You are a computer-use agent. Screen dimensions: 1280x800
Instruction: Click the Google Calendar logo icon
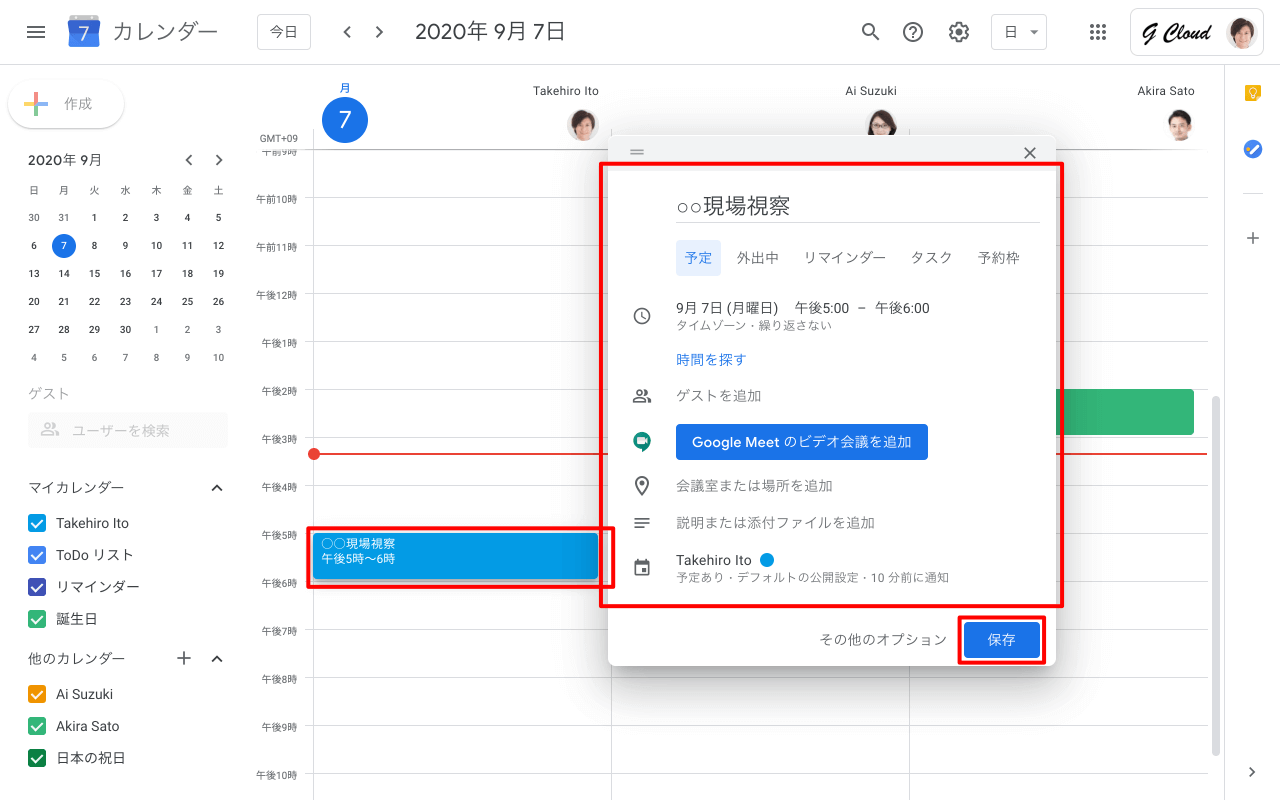click(84, 32)
